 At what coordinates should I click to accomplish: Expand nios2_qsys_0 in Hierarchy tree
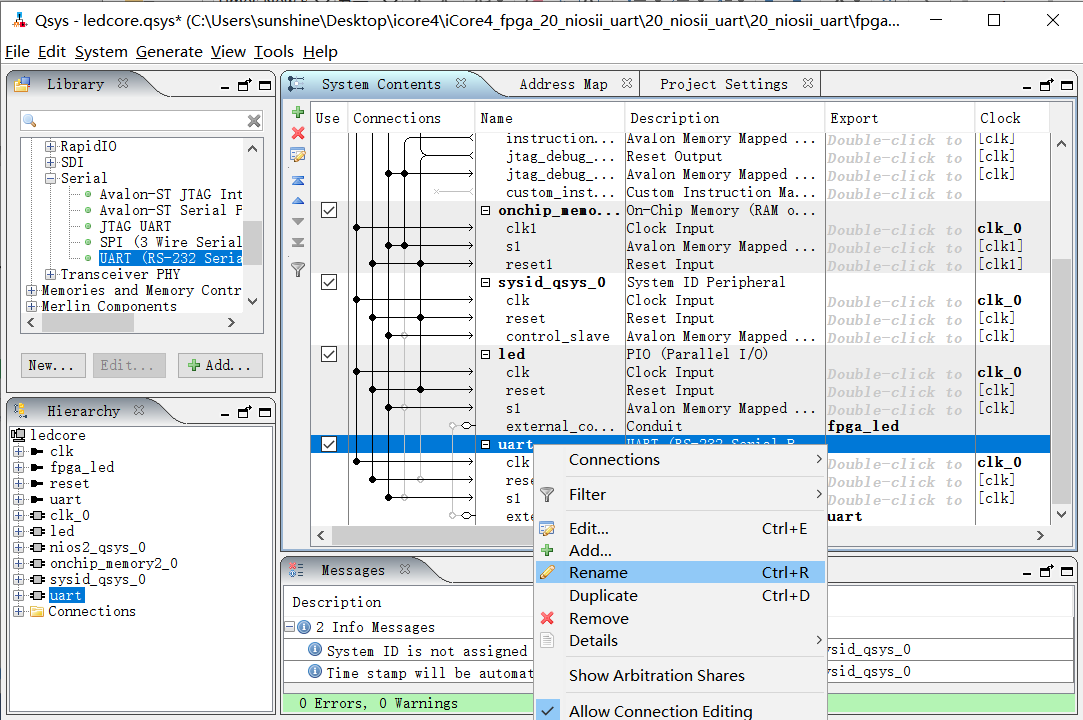(x=19, y=548)
